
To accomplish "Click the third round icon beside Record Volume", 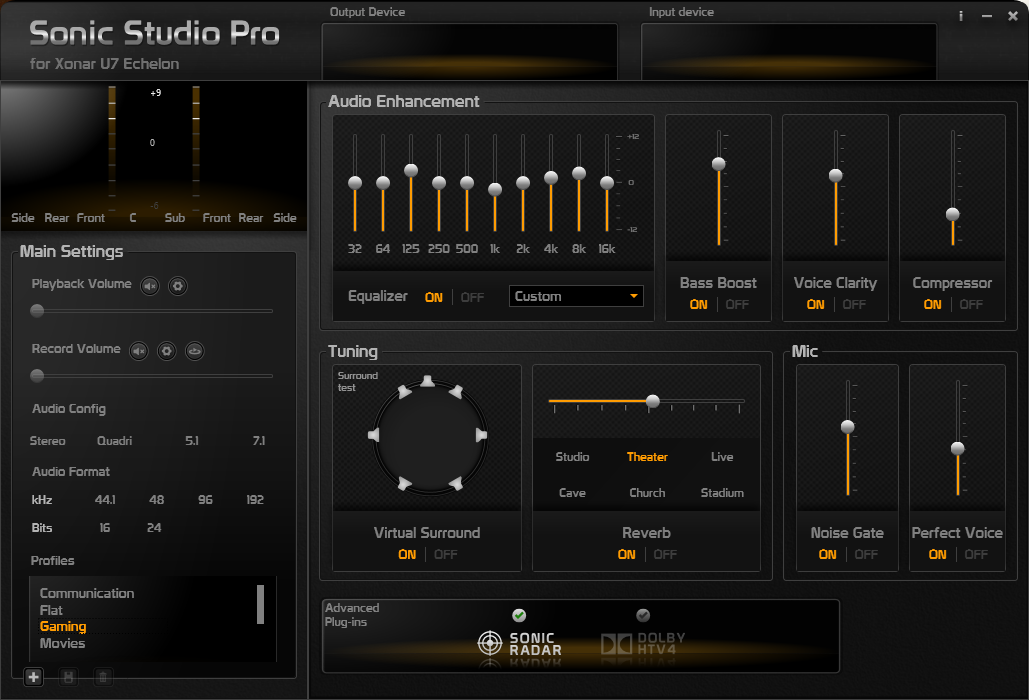I will point(194,351).
